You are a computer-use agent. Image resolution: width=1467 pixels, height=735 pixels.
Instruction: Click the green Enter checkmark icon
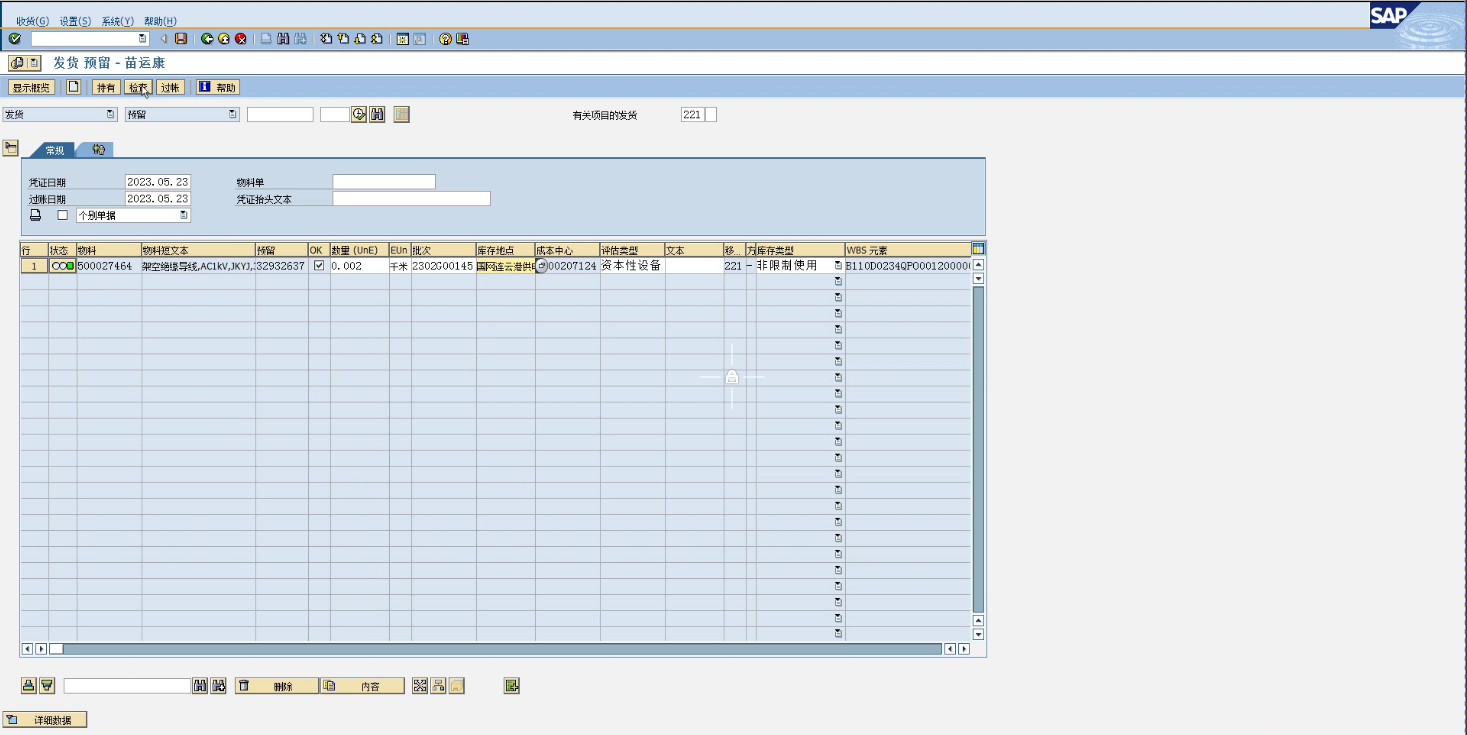[14, 39]
